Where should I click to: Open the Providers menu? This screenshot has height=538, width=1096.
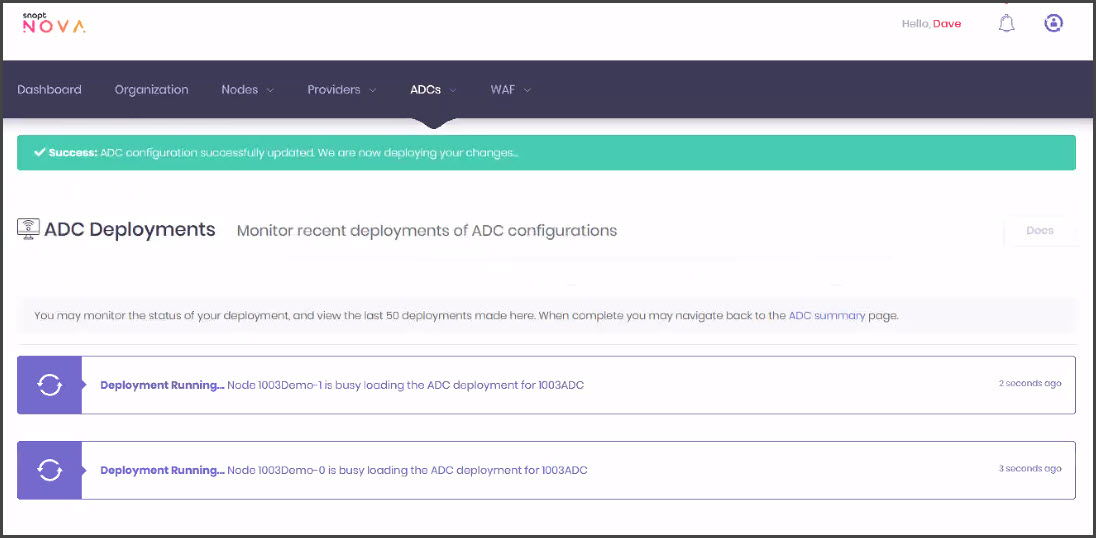coord(342,89)
